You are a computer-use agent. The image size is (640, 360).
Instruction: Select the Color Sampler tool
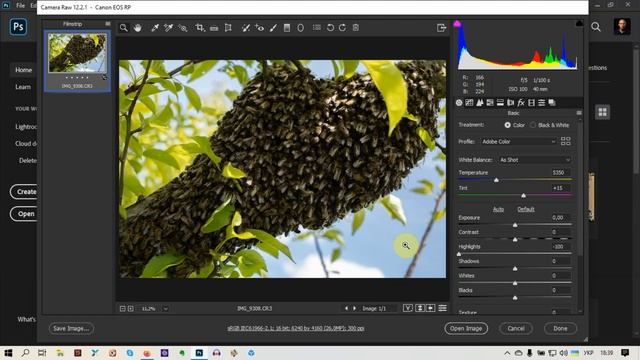168,28
